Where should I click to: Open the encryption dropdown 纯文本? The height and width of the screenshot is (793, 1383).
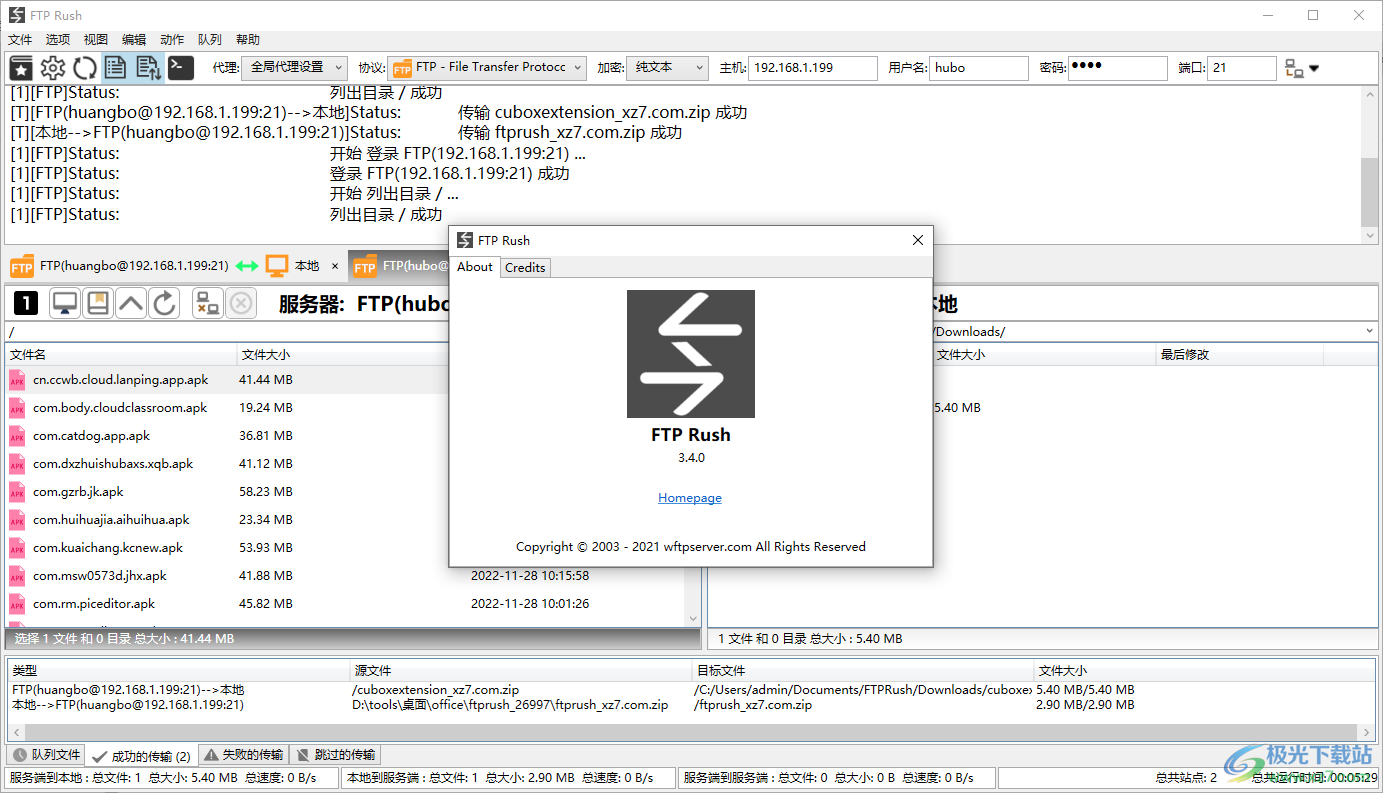coord(668,67)
